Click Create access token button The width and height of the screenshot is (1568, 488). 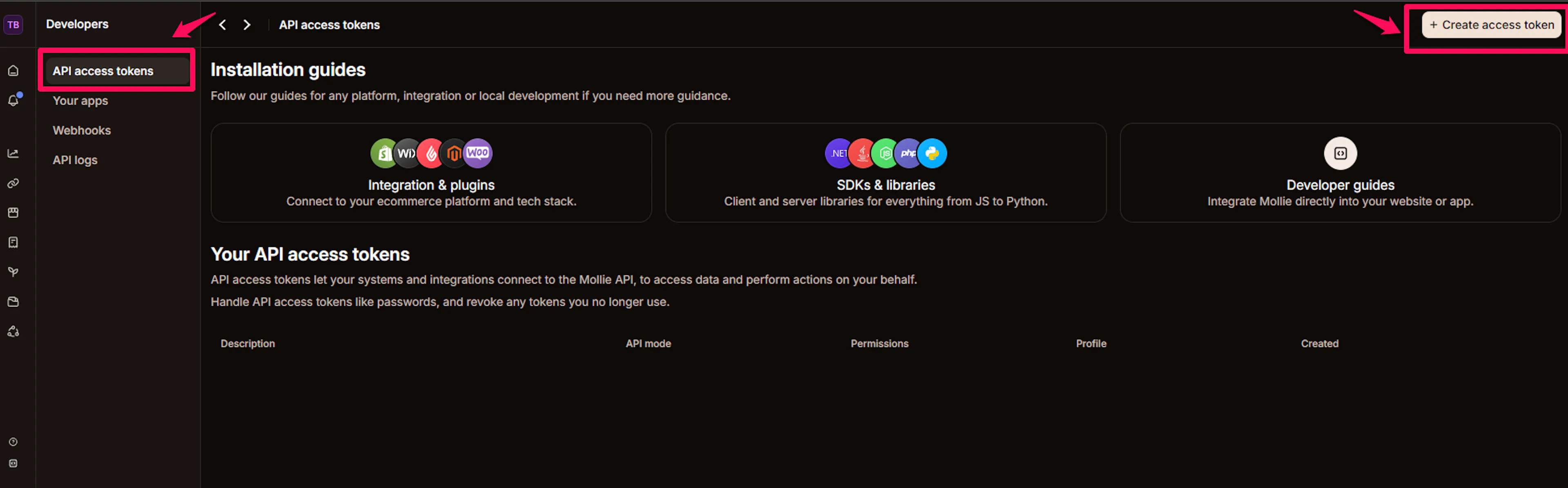pyautogui.click(x=1491, y=25)
